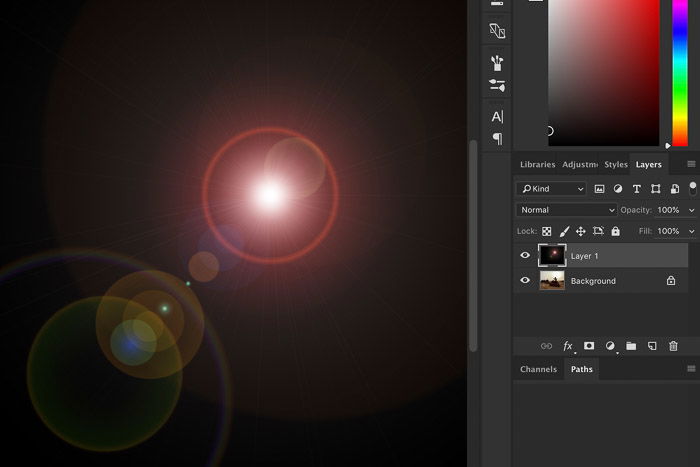The image size is (700, 467).
Task: Open the Brush Settings panel icon
Action: (x=497, y=63)
